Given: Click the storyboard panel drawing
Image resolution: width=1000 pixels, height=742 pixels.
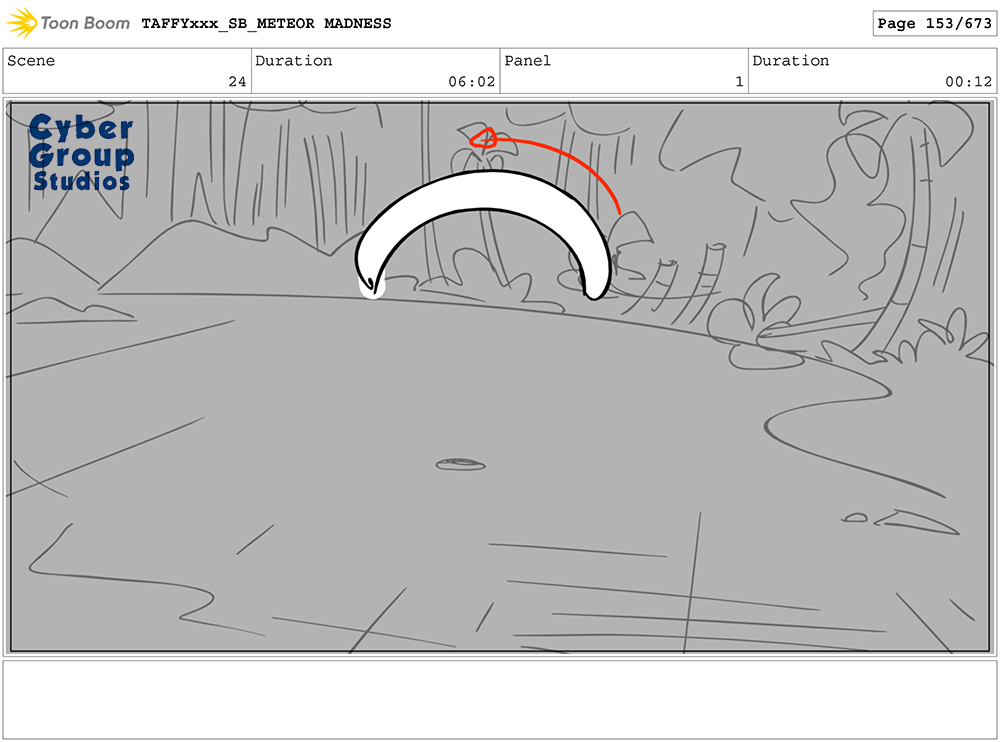Looking at the screenshot, I should [x=500, y=376].
